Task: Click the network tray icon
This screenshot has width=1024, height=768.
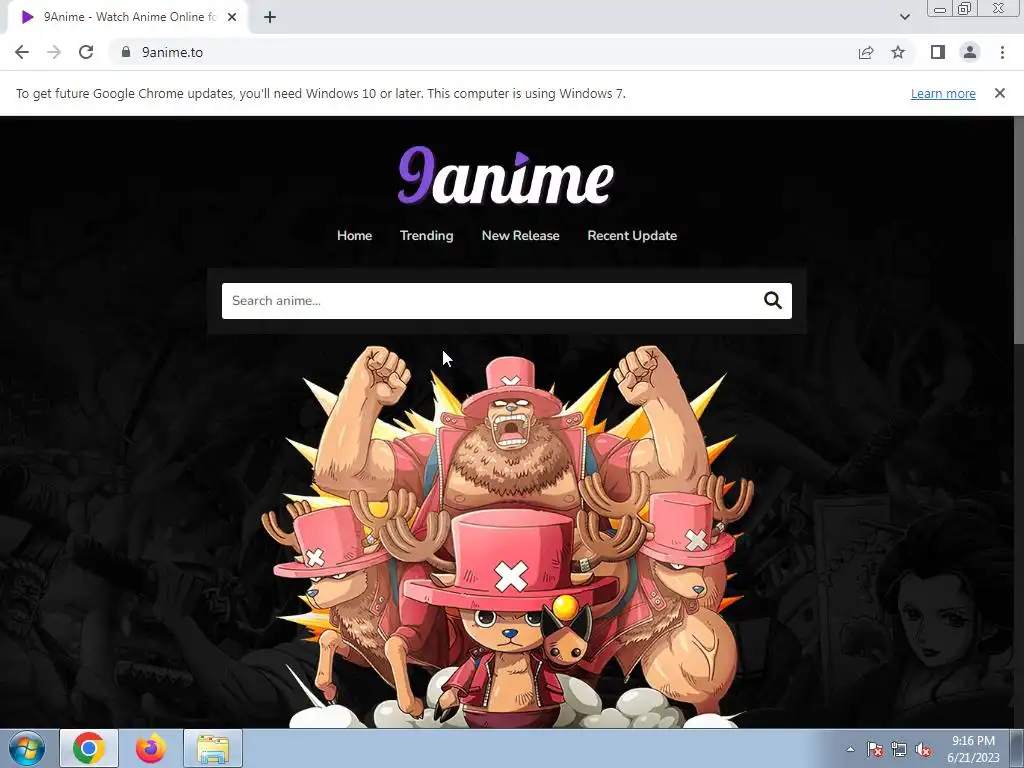Action: click(899, 750)
